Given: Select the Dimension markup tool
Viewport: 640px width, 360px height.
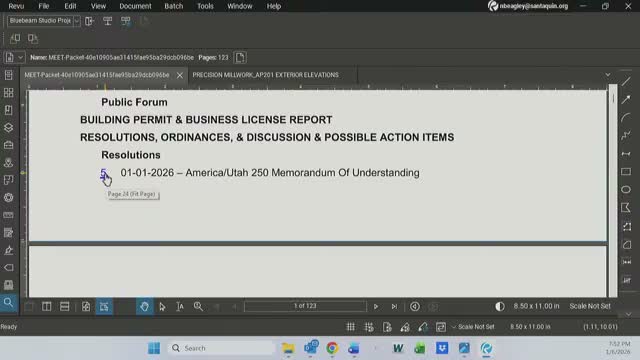Looking at the screenshot, I should tap(626, 154).
